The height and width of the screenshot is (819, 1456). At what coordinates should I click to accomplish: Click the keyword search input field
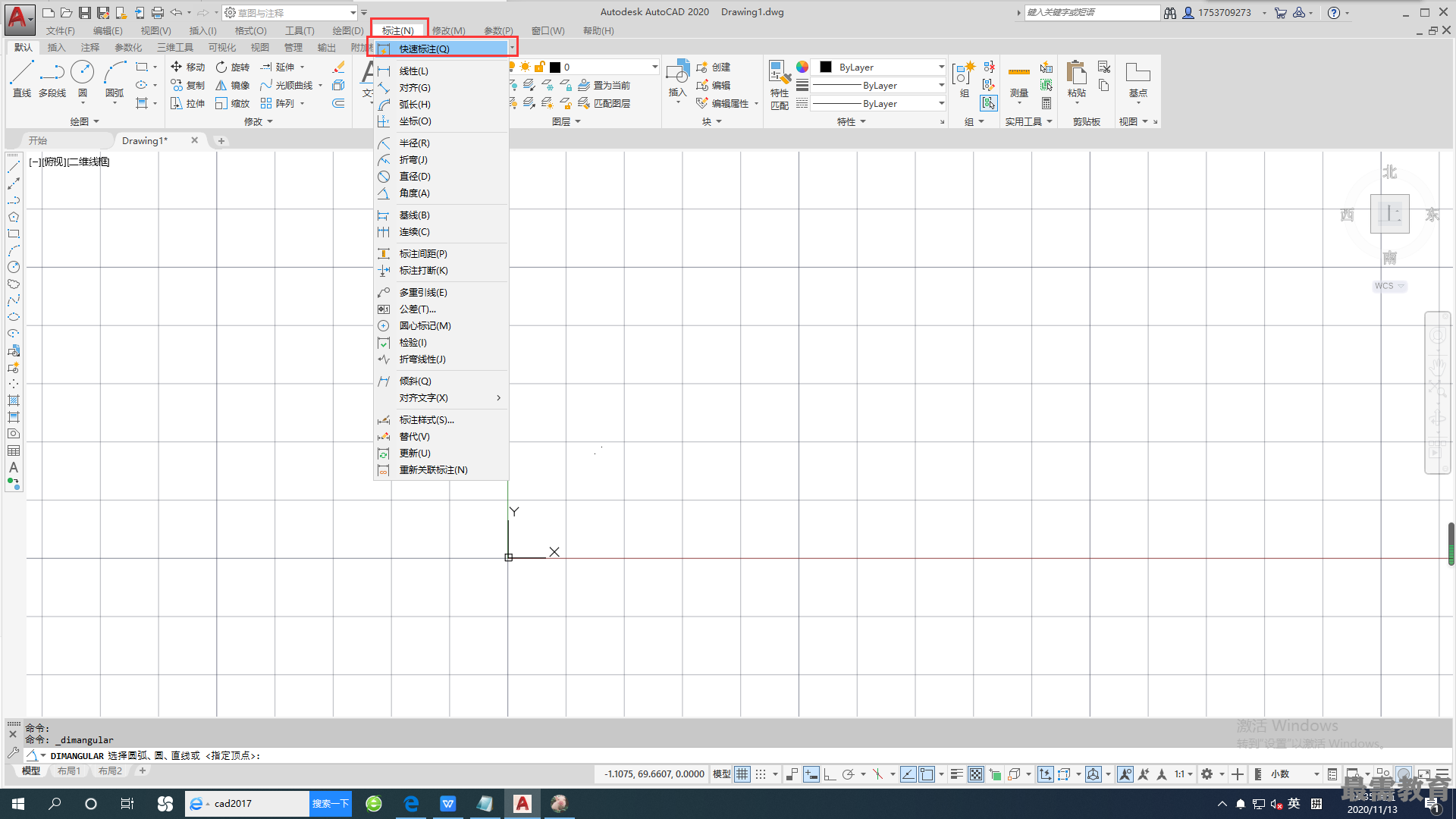pyautogui.click(x=1092, y=12)
